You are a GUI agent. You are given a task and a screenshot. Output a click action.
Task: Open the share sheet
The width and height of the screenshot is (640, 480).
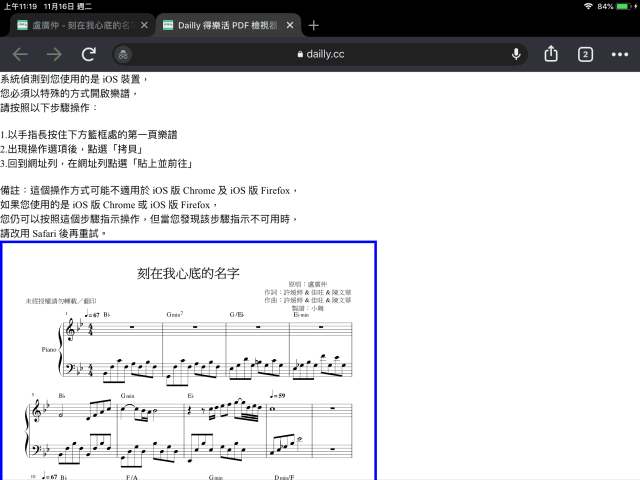coord(551,54)
